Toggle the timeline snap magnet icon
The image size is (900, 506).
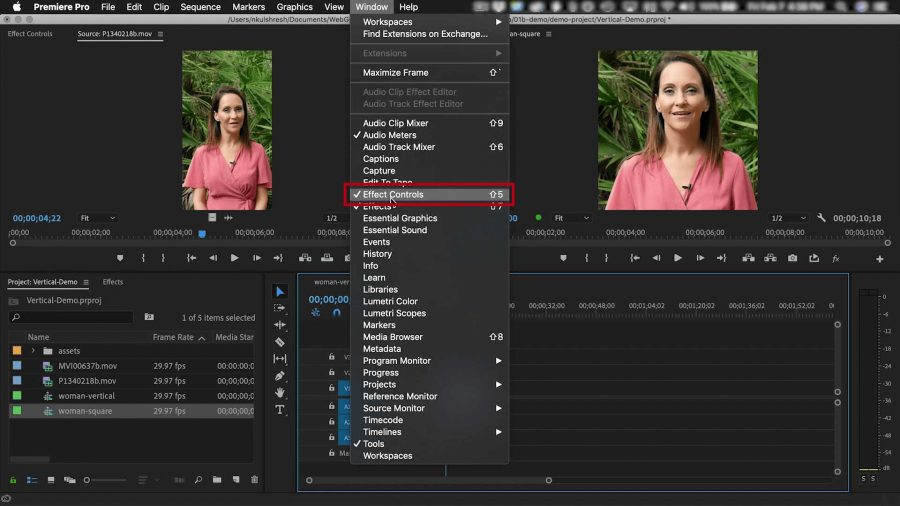[336, 313]
